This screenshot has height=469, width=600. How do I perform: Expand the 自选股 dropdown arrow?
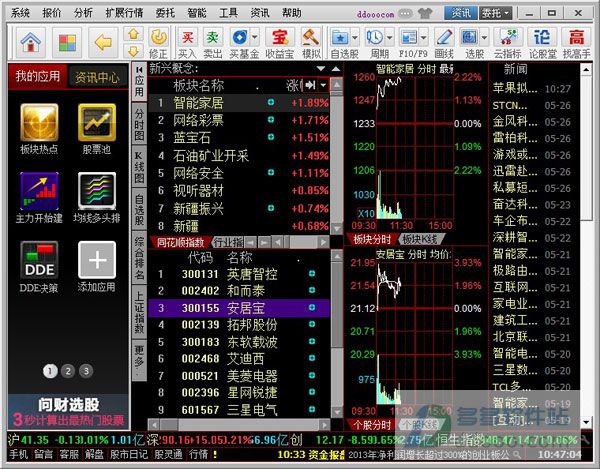coord(355,37)
